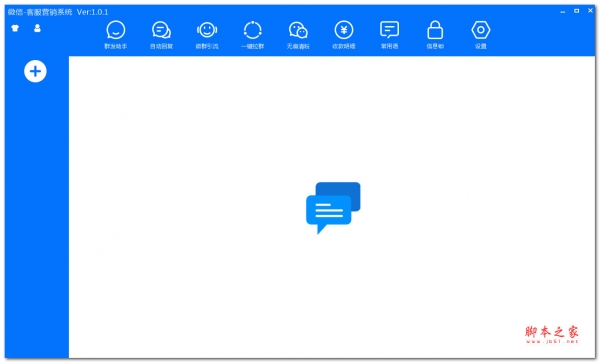Open the smiley-face 微群引流 tool
This screenshot has width=600, height=363.
coord(207,34)
